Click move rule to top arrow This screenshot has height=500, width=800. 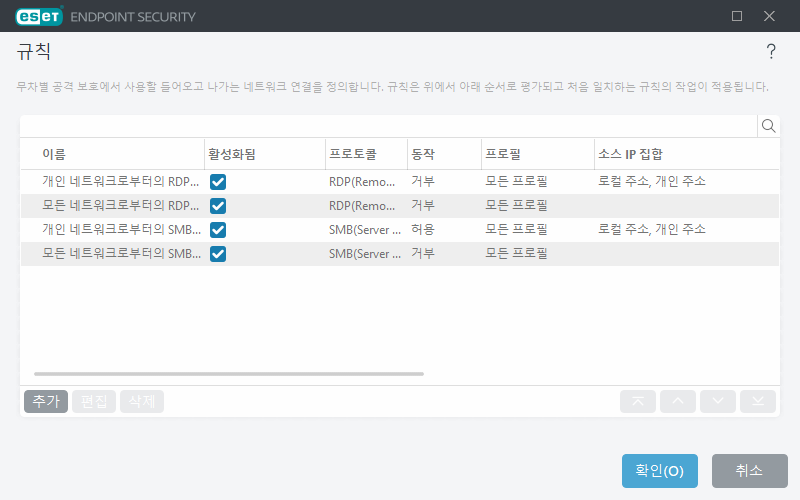click(x=638, y=401)
